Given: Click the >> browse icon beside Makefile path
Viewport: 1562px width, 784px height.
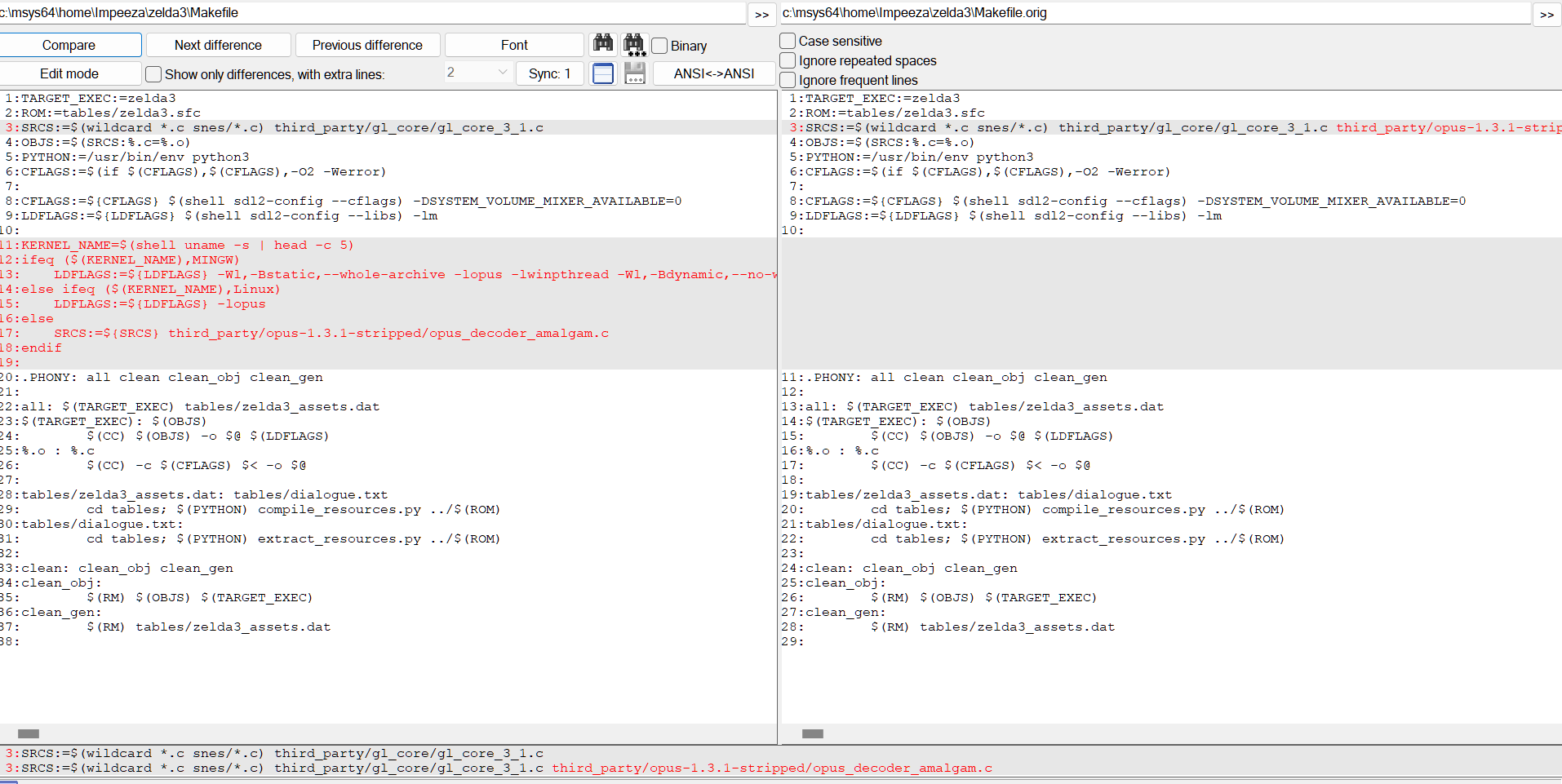Looking at the screenshot, I should coord(761,14).
